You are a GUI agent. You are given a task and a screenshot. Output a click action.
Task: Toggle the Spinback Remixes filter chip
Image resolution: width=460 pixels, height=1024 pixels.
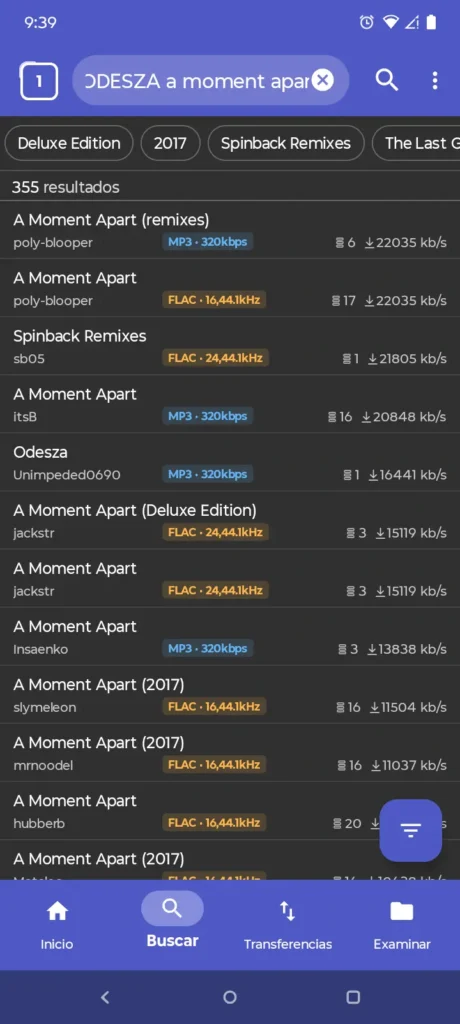pyautogui.click(x=286, y=143)
